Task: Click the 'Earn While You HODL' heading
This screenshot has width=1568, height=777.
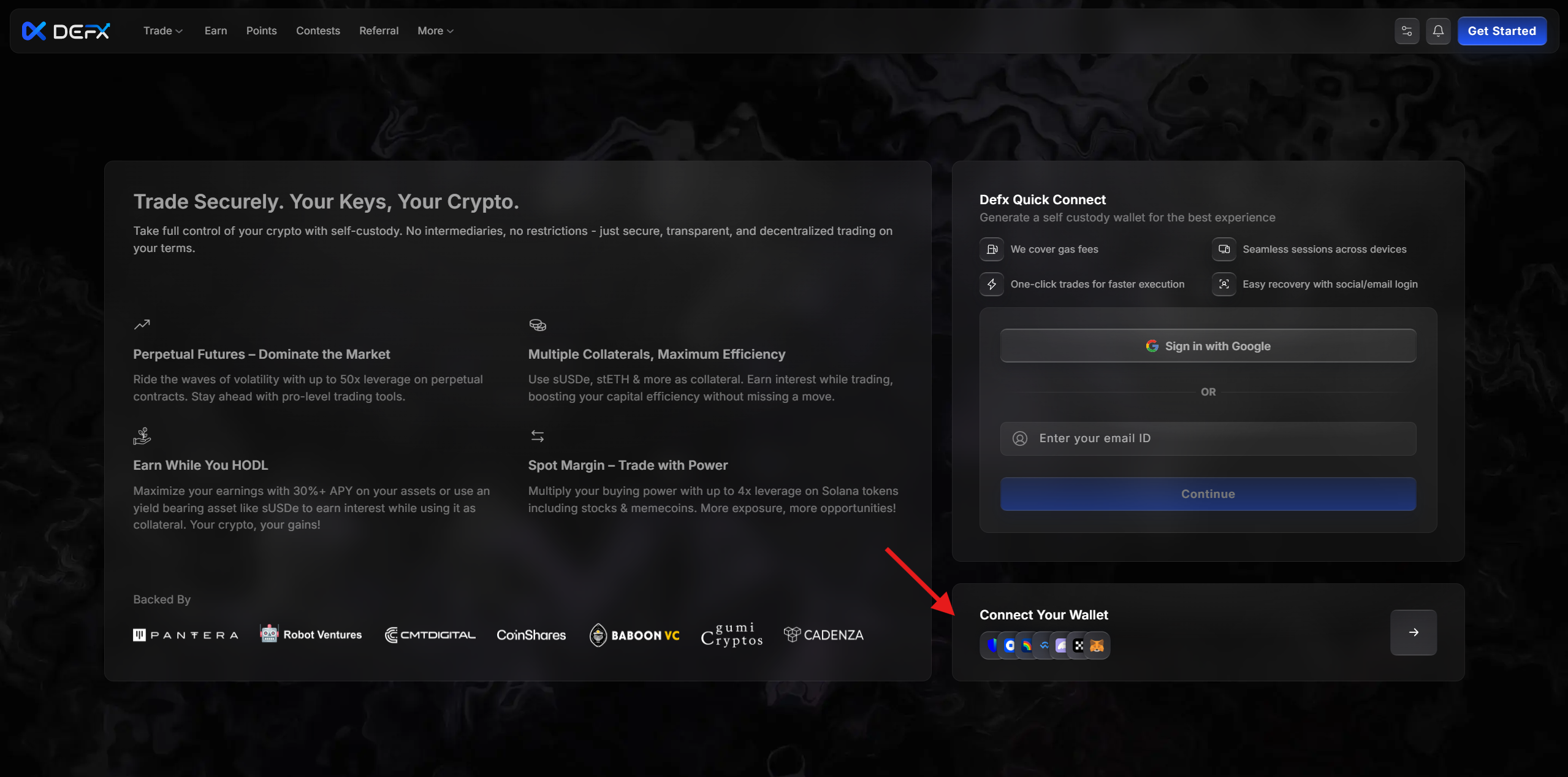Action: coord(200,465)
